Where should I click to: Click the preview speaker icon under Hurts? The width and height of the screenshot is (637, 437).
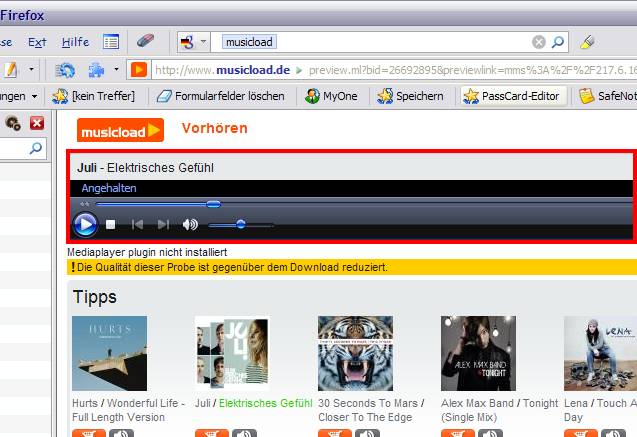[121, 433]
